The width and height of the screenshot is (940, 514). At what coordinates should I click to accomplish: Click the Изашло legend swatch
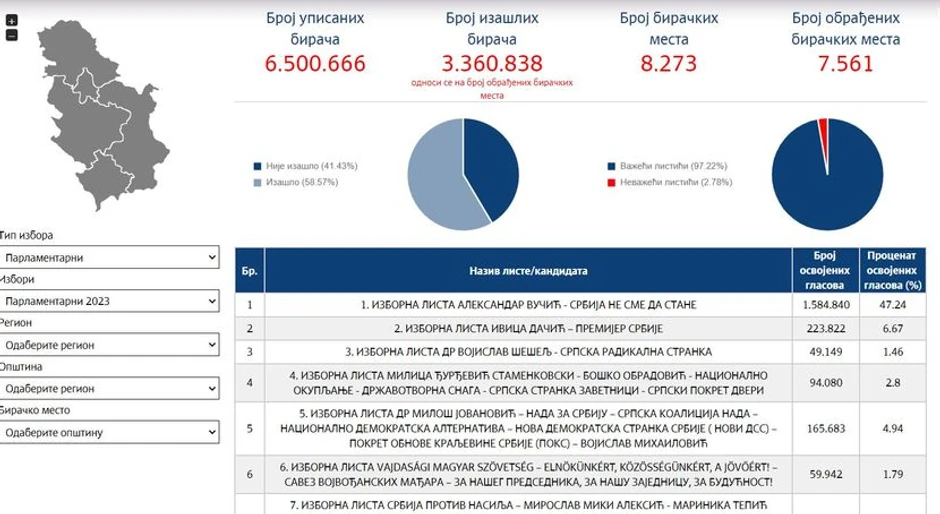(x=258, y=182)
